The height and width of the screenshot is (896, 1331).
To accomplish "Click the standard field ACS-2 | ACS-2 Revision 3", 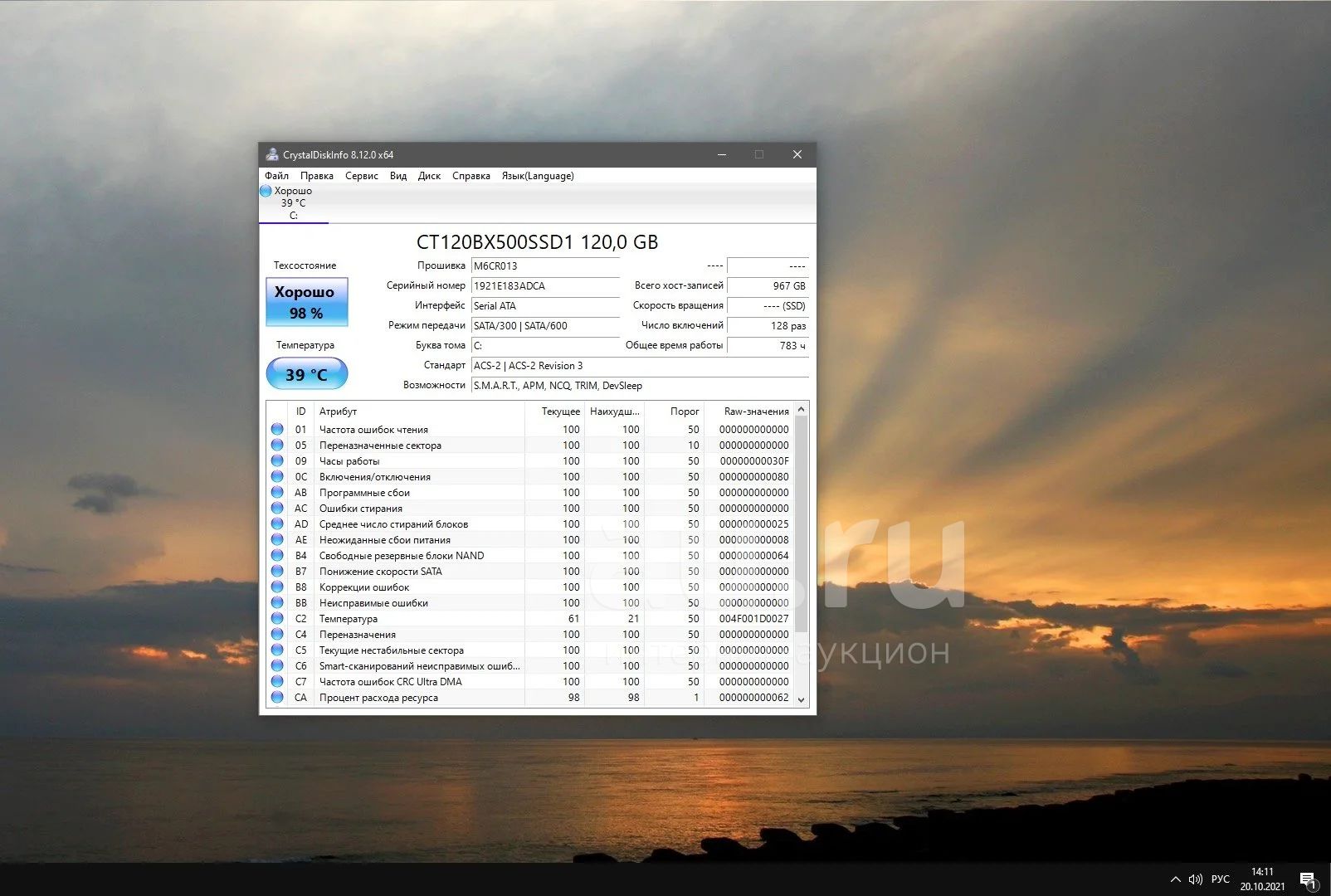I will (x=640, y=366).
